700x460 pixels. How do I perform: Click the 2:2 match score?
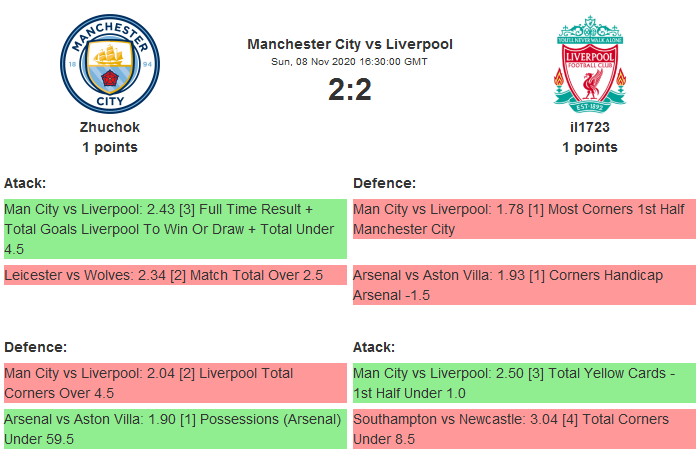click(x=350, y=90)
